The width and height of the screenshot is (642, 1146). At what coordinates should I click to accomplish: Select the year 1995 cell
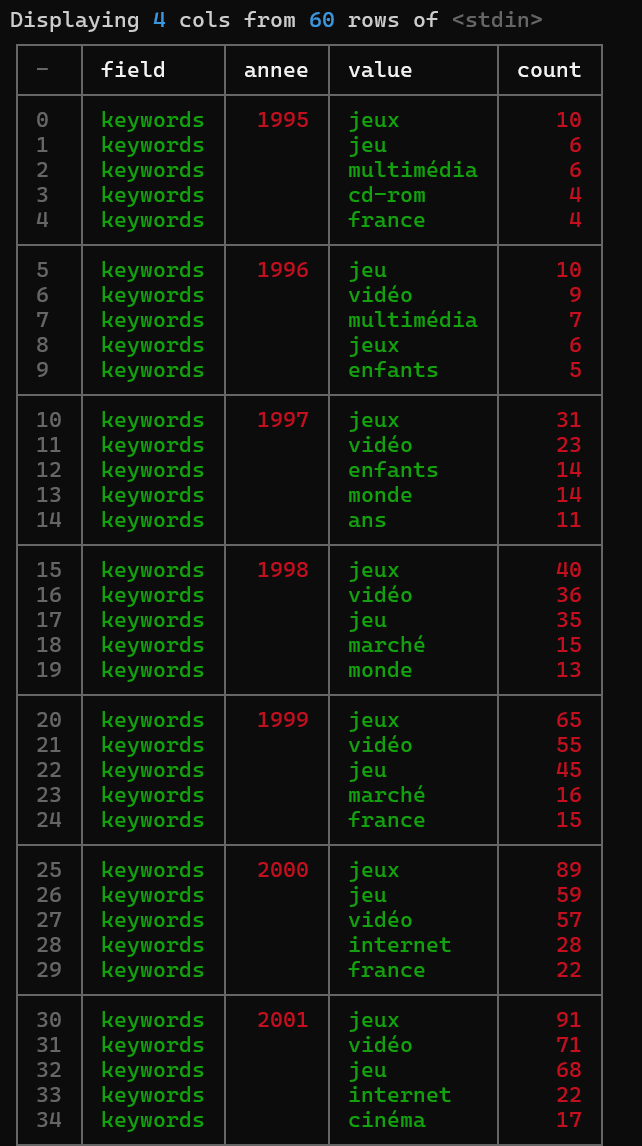point(283,120)
